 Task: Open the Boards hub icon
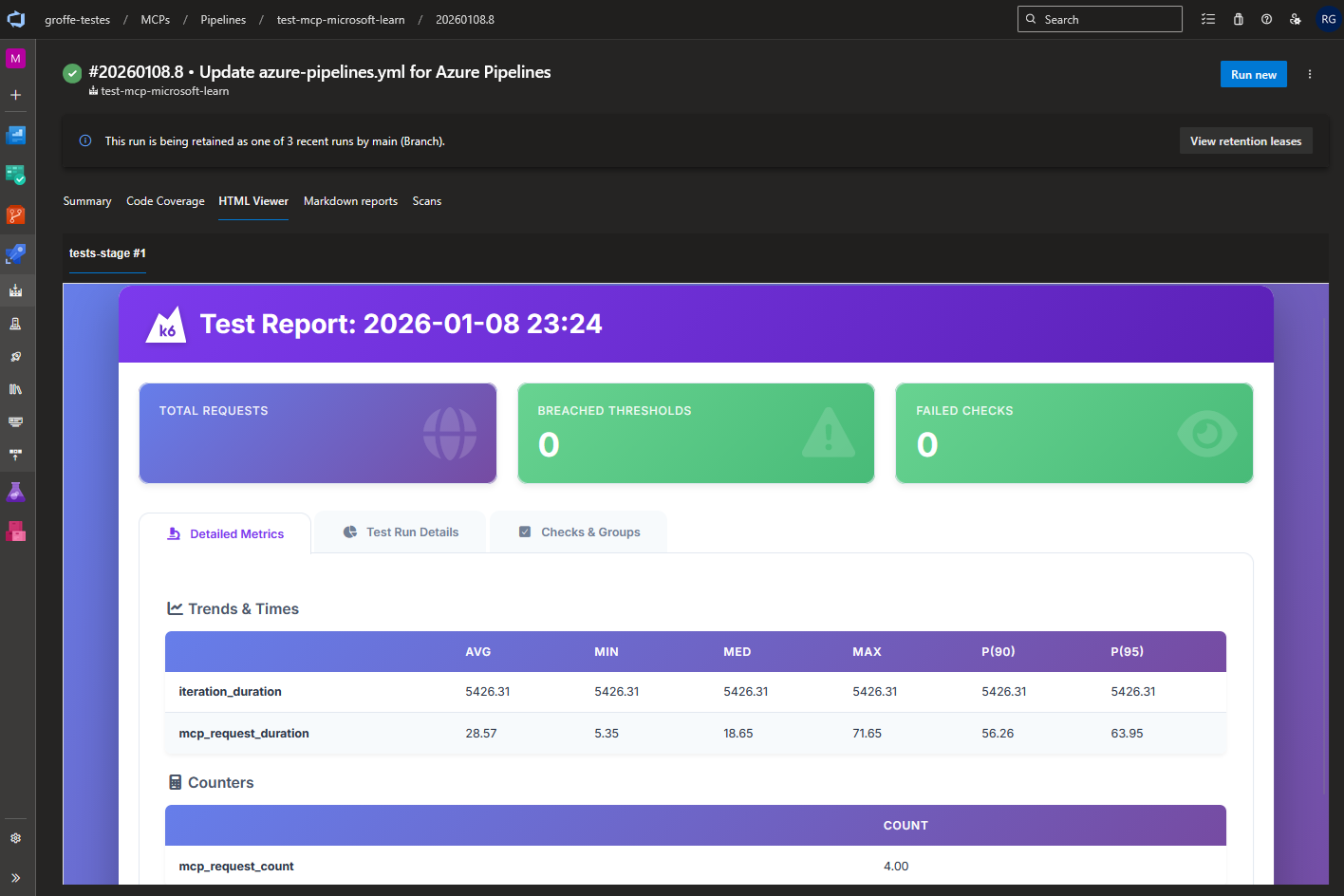15,175
